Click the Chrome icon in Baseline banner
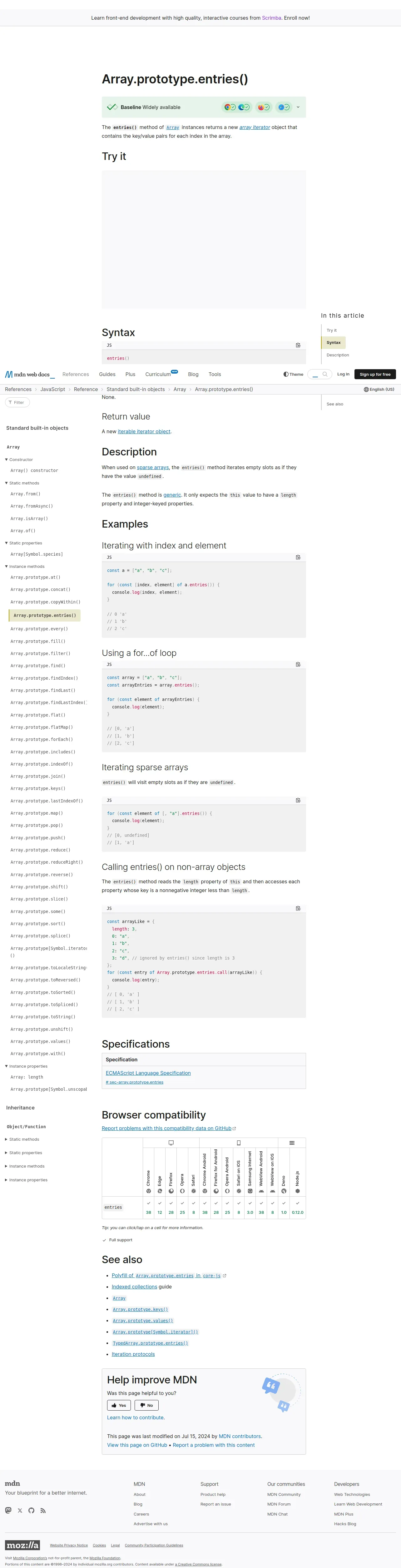Image resolution: width=401 pixels, height=1568 pixels. (227, 107)
